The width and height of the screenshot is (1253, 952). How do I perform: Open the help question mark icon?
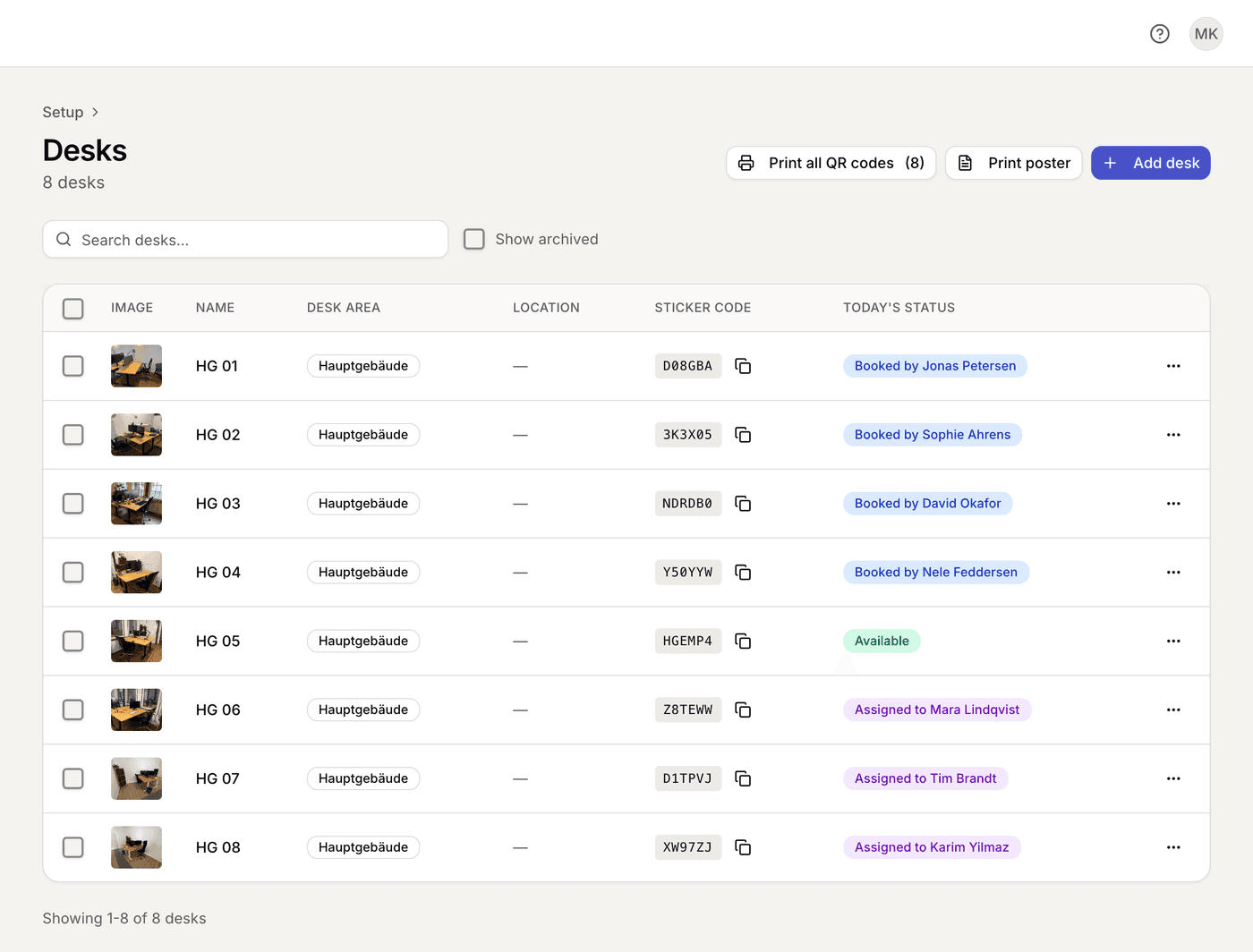pyautogui.click(x=1160, y=34)
